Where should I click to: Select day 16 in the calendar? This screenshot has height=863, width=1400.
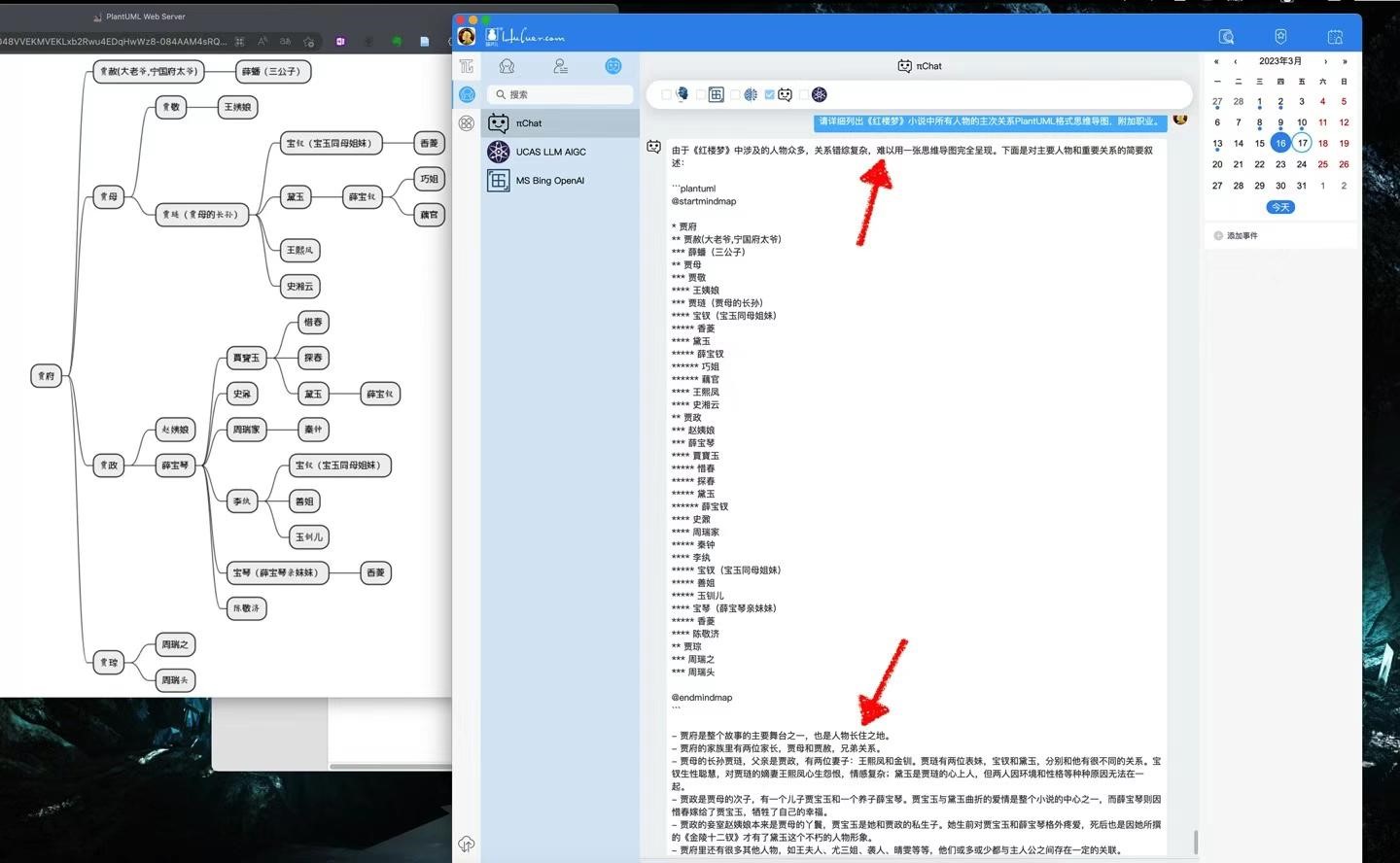pos(1280,143)
